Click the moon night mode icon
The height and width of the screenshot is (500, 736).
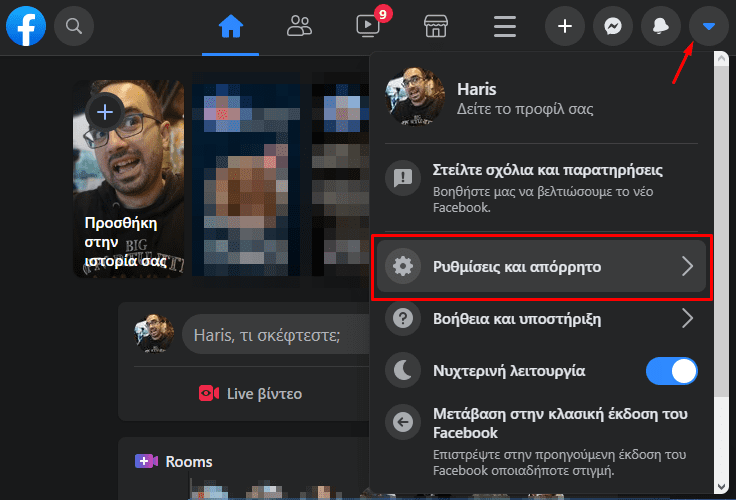tap(403, 371)
